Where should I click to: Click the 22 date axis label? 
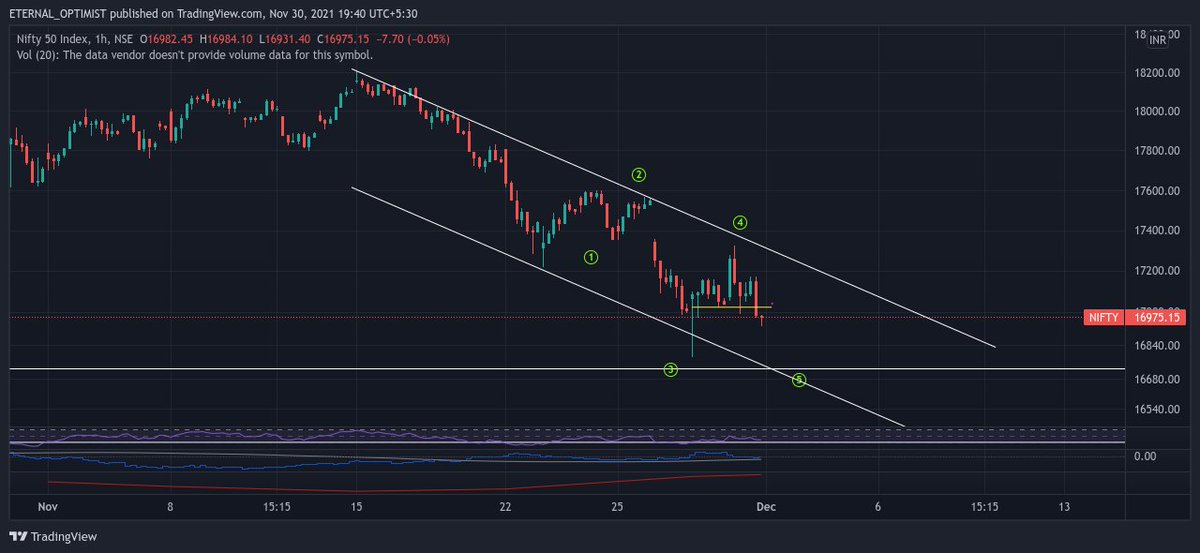click(506, 507)
